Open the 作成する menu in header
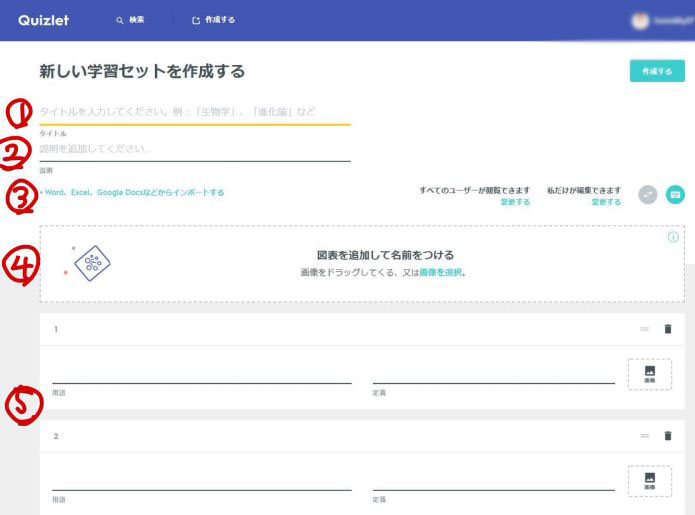Screen dimensions: 695x515 click(x=213, y=20)
